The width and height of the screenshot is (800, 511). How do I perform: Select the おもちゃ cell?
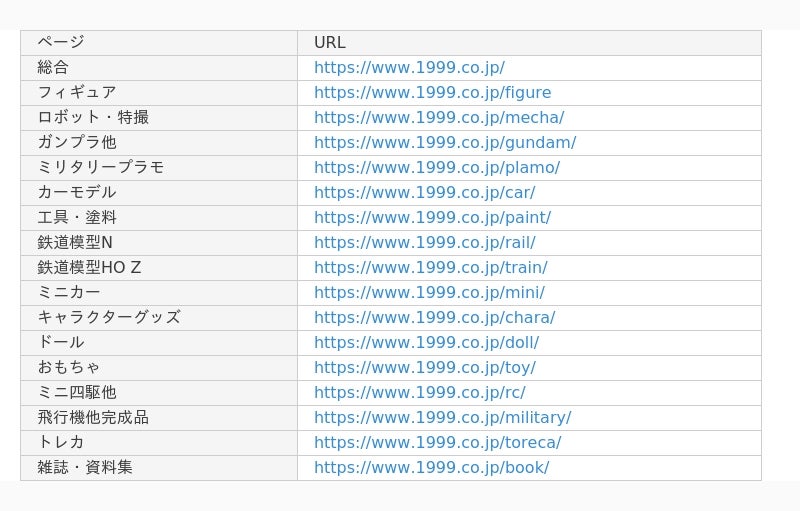coord(159,368)
